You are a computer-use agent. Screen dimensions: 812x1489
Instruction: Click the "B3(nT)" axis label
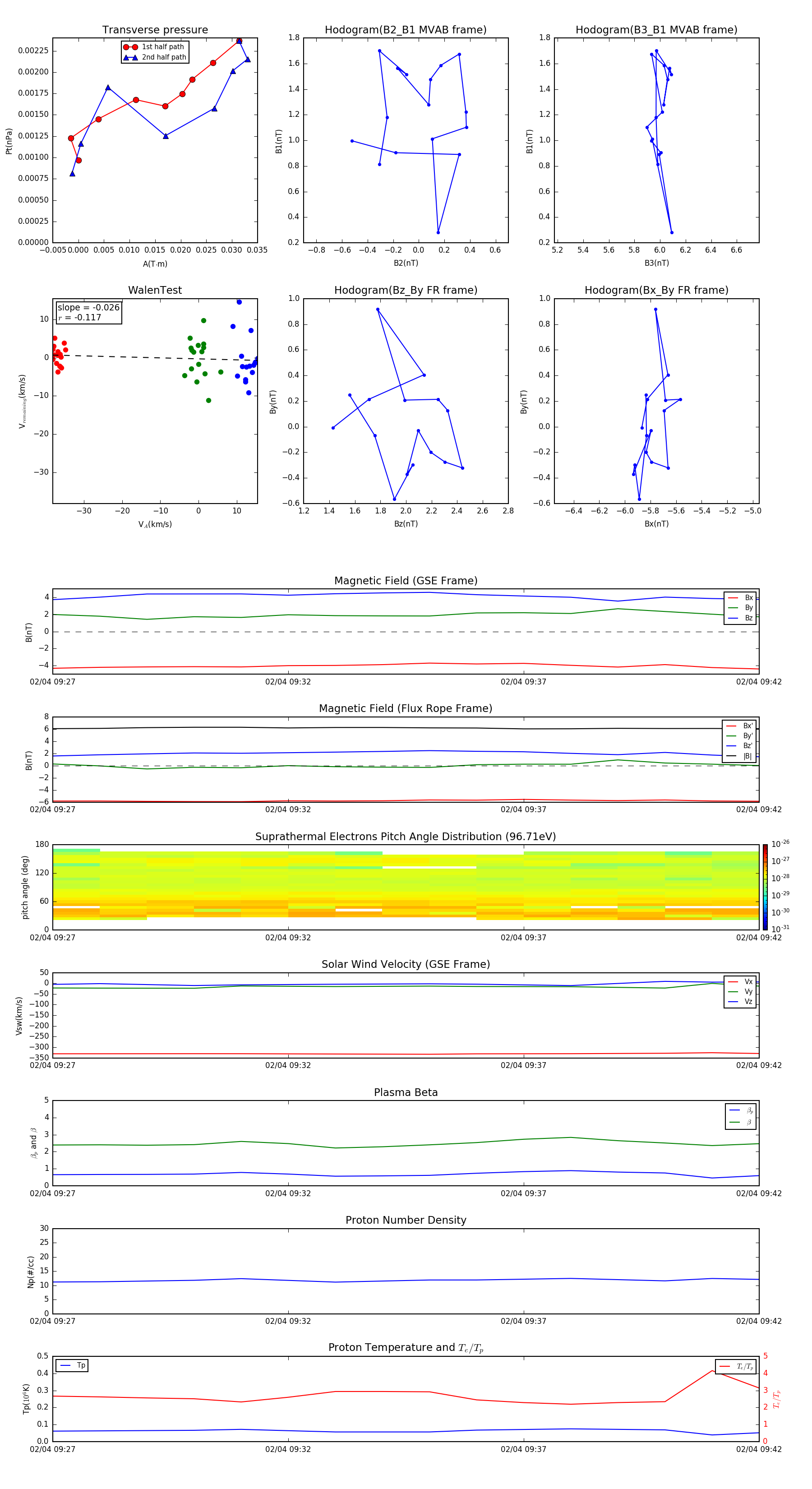point(656,263)
